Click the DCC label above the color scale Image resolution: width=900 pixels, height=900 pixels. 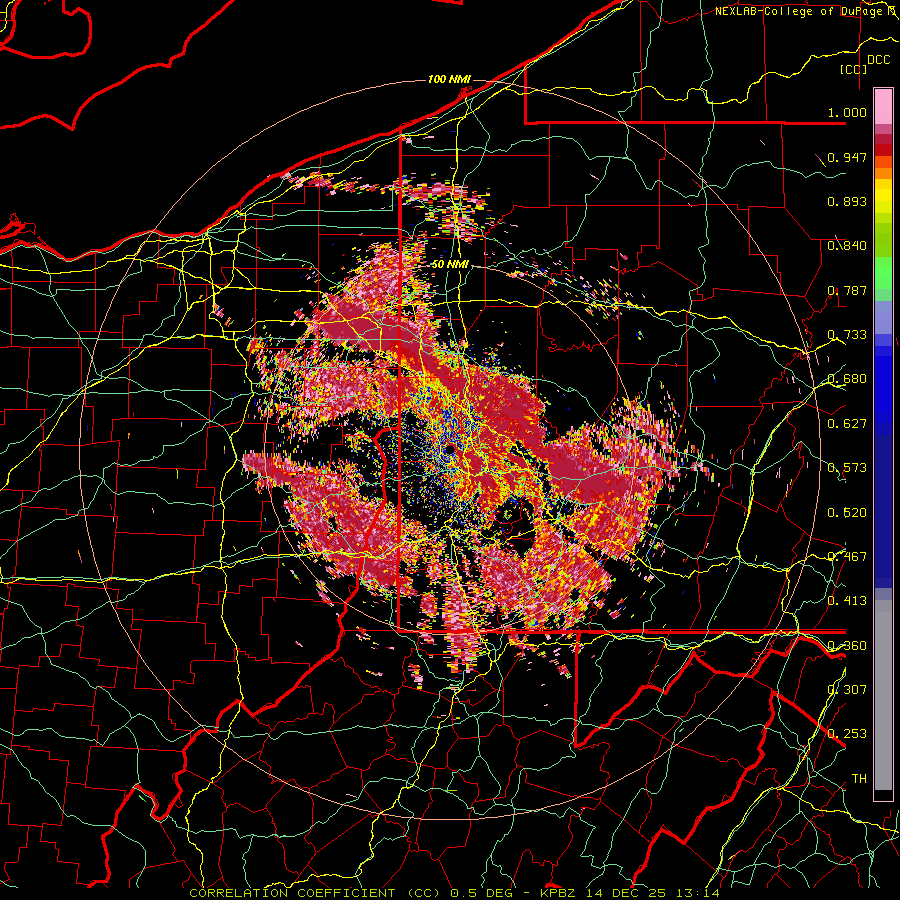pyautogui.click(x=878, y=60)
